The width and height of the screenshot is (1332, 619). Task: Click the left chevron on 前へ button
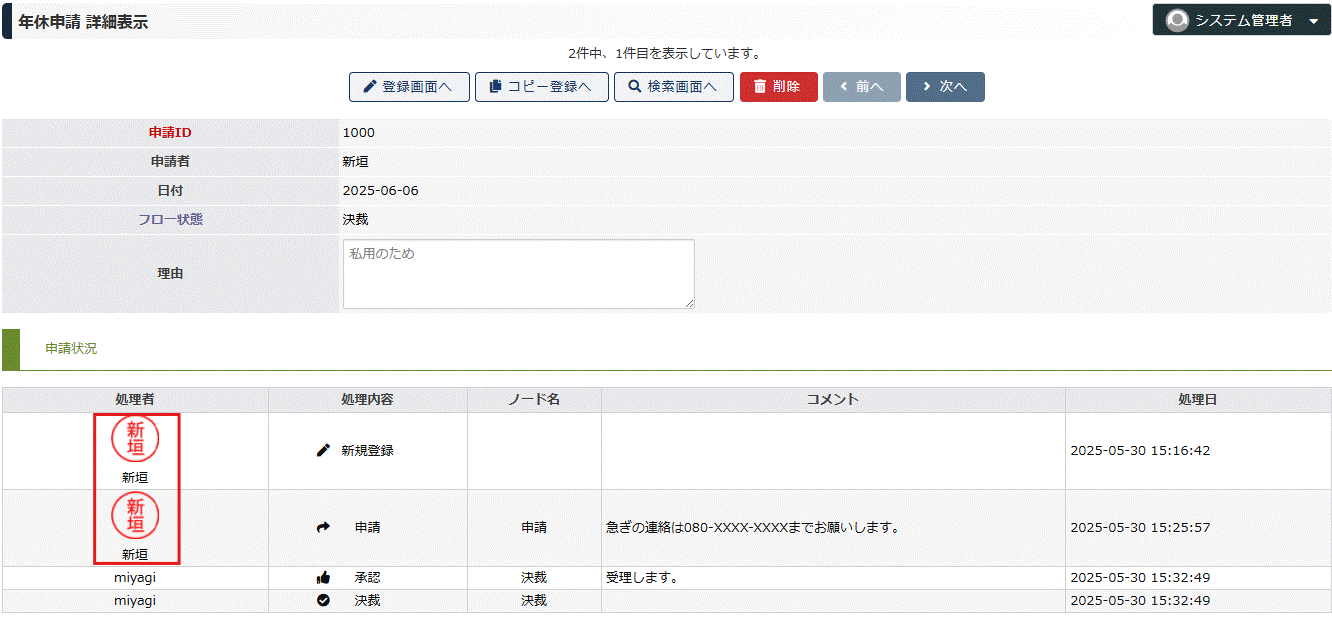point(844,87)
